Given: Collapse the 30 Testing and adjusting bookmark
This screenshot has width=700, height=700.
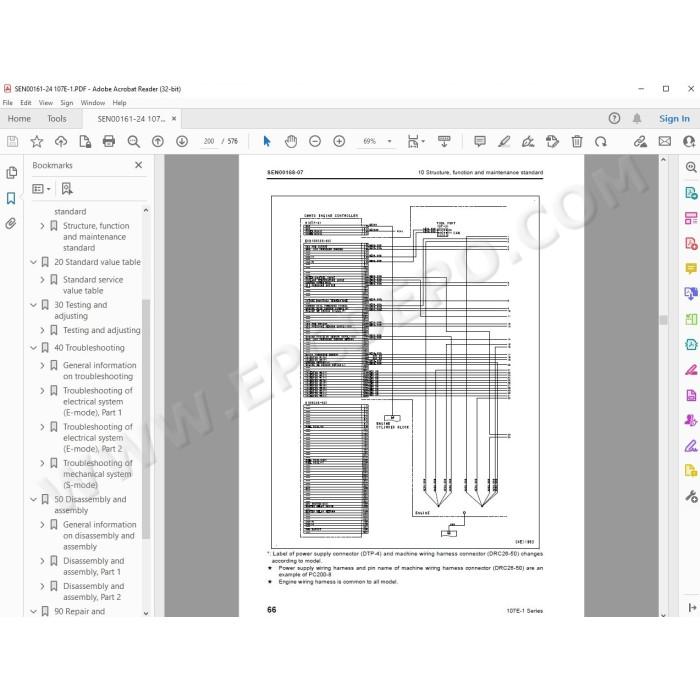Looking at the screenshot, I should [x=33, y=305].
